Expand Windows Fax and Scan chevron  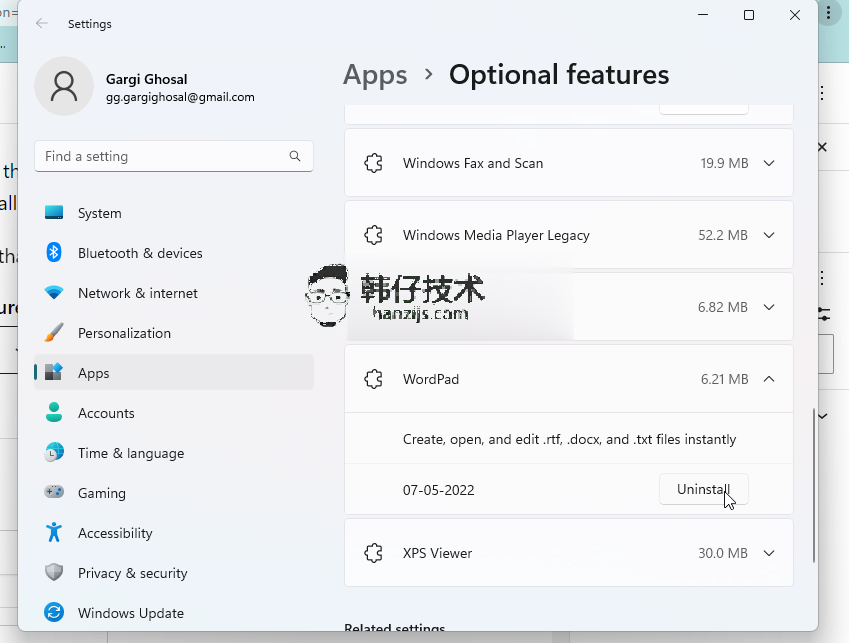(769, 163)
